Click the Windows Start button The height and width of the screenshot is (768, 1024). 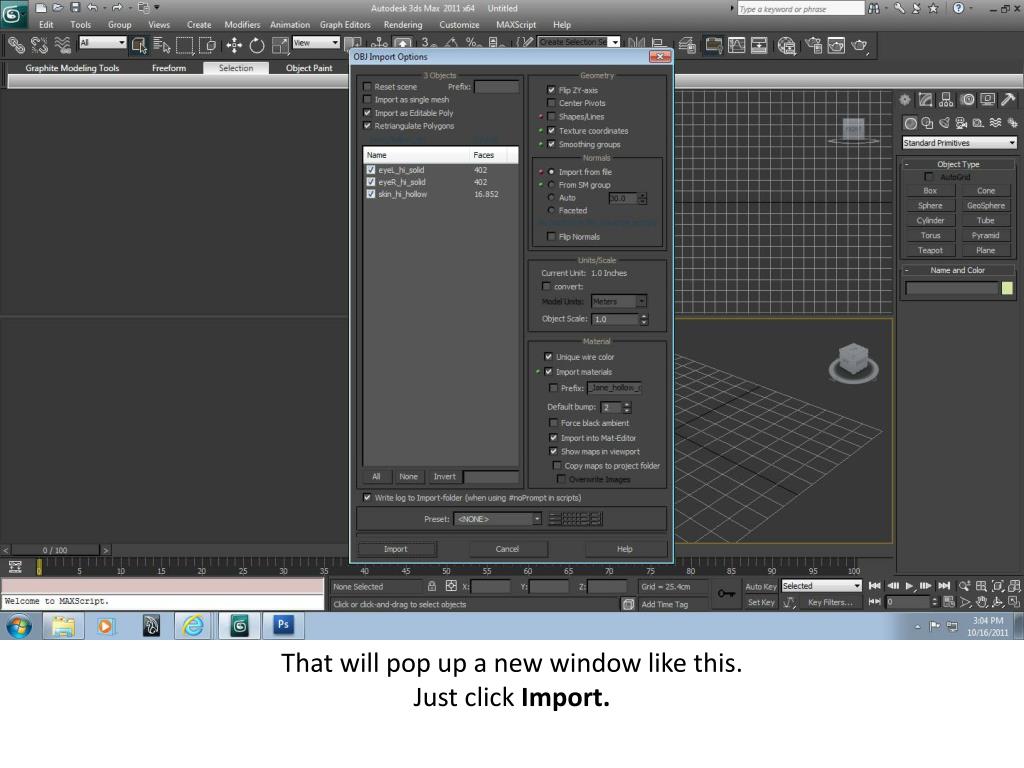point(19,626)
